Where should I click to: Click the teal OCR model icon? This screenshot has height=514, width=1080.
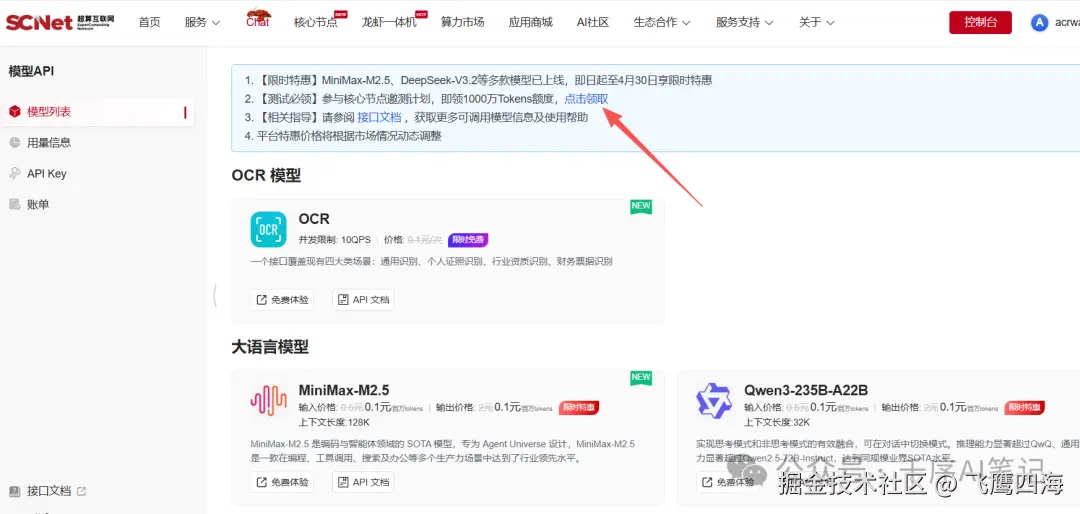(269, 229)
